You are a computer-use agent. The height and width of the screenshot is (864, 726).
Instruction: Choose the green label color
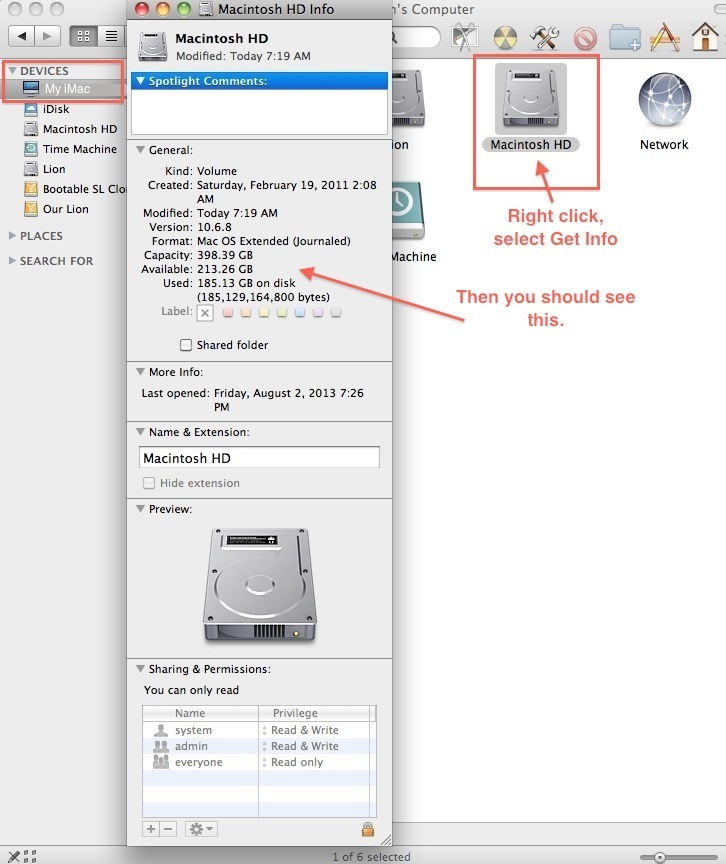281,313
